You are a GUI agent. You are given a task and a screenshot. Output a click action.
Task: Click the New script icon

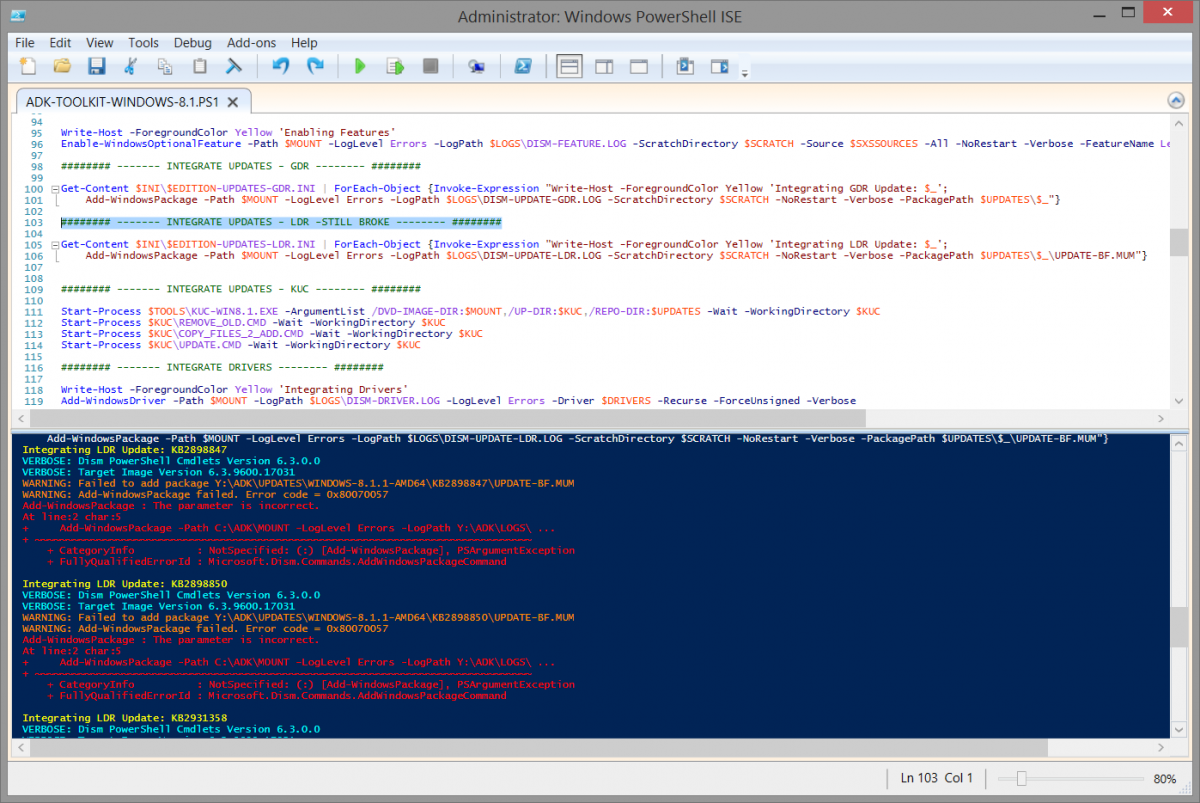[28, 67]
